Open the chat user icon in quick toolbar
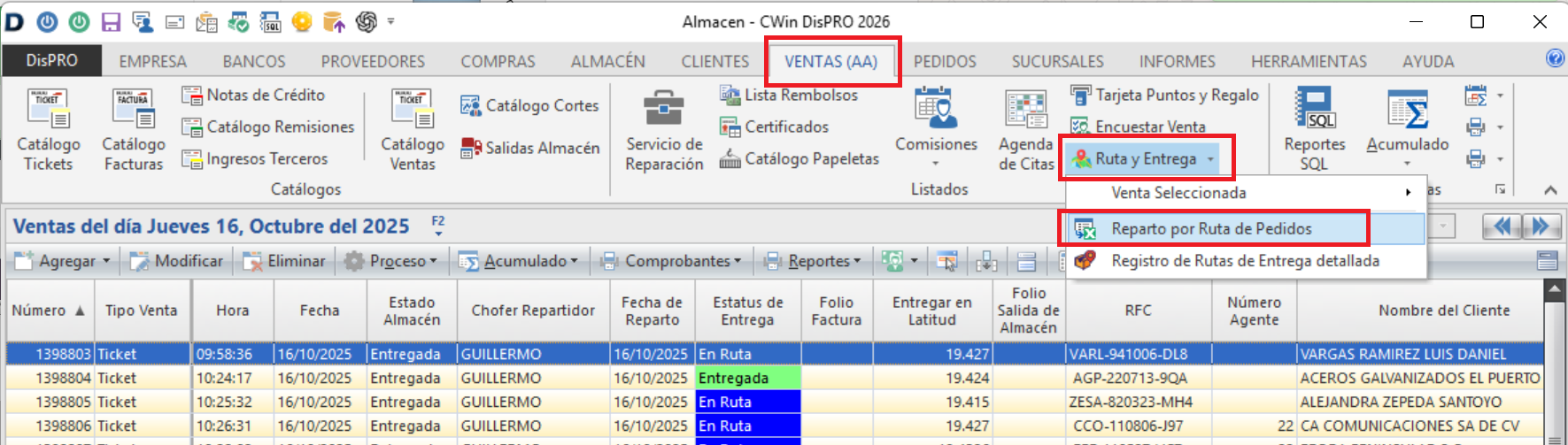 point(142,21)
